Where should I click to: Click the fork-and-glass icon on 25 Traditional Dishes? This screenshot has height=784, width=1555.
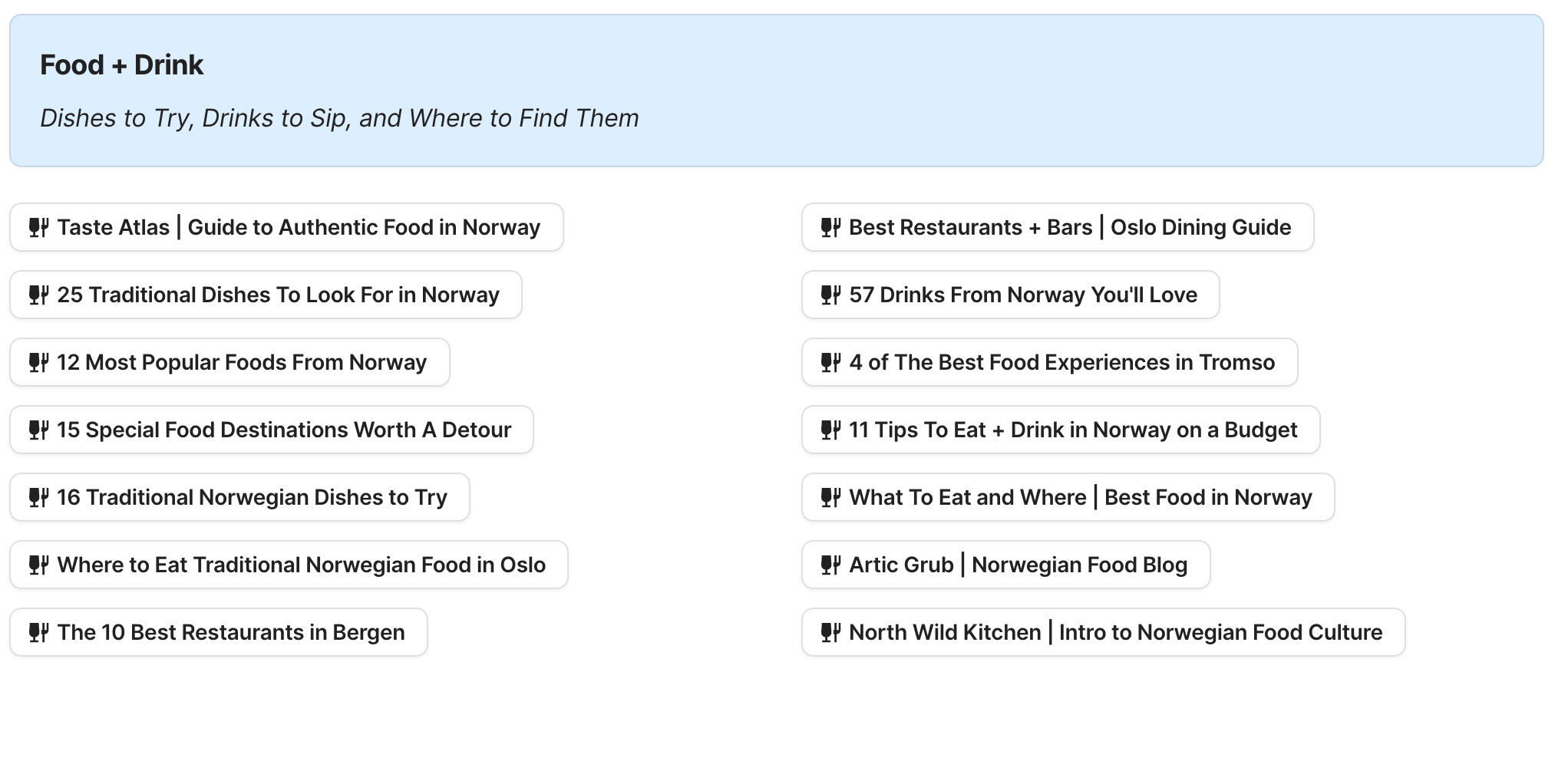40,295
